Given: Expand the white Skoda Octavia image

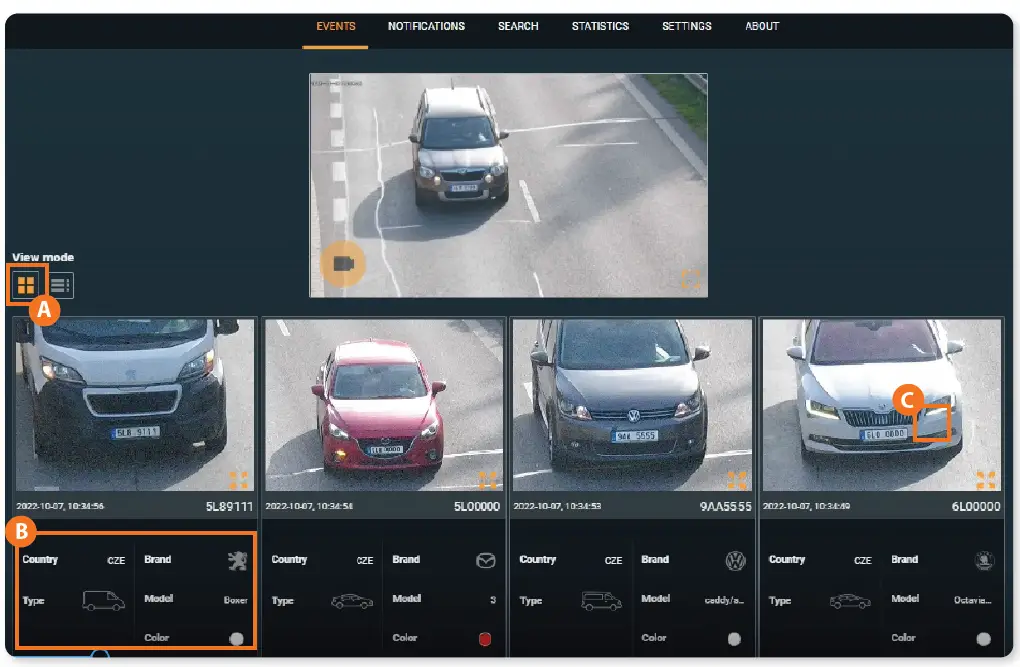Looking at the screenshot, I should coord(985,480).
